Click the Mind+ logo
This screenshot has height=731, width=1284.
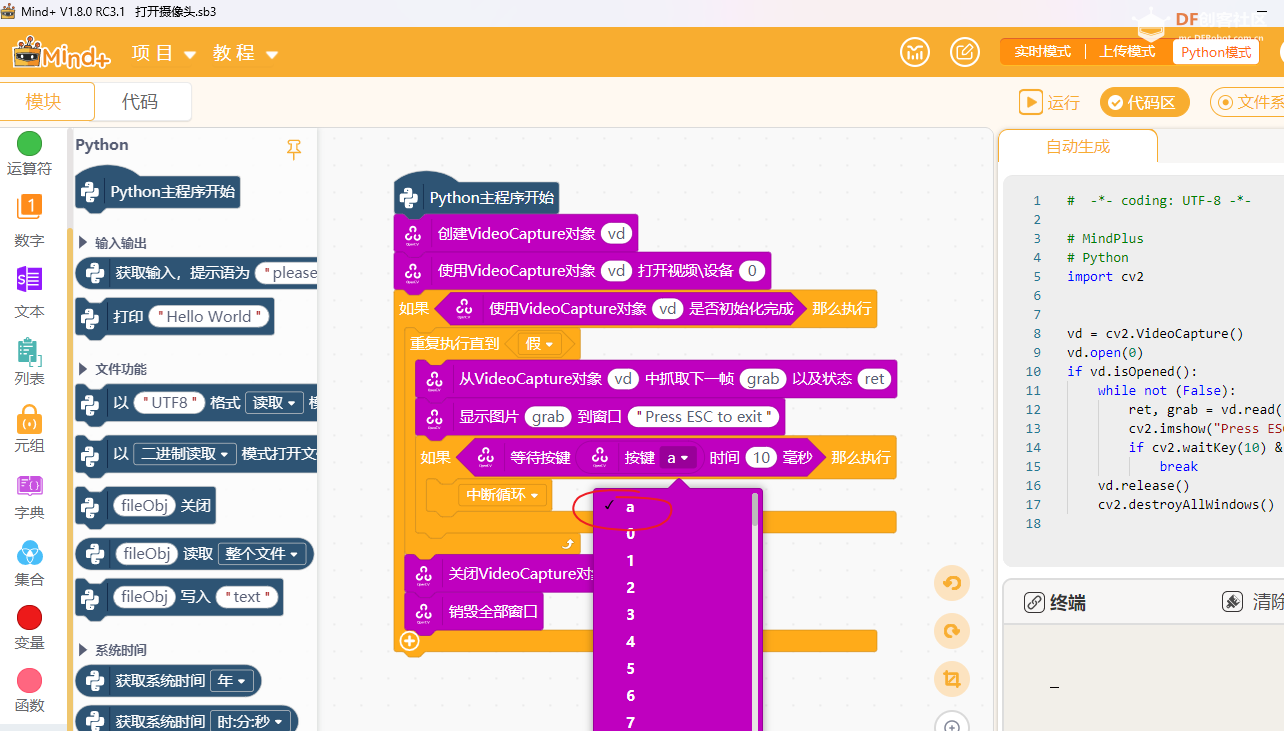pos(62,52)
